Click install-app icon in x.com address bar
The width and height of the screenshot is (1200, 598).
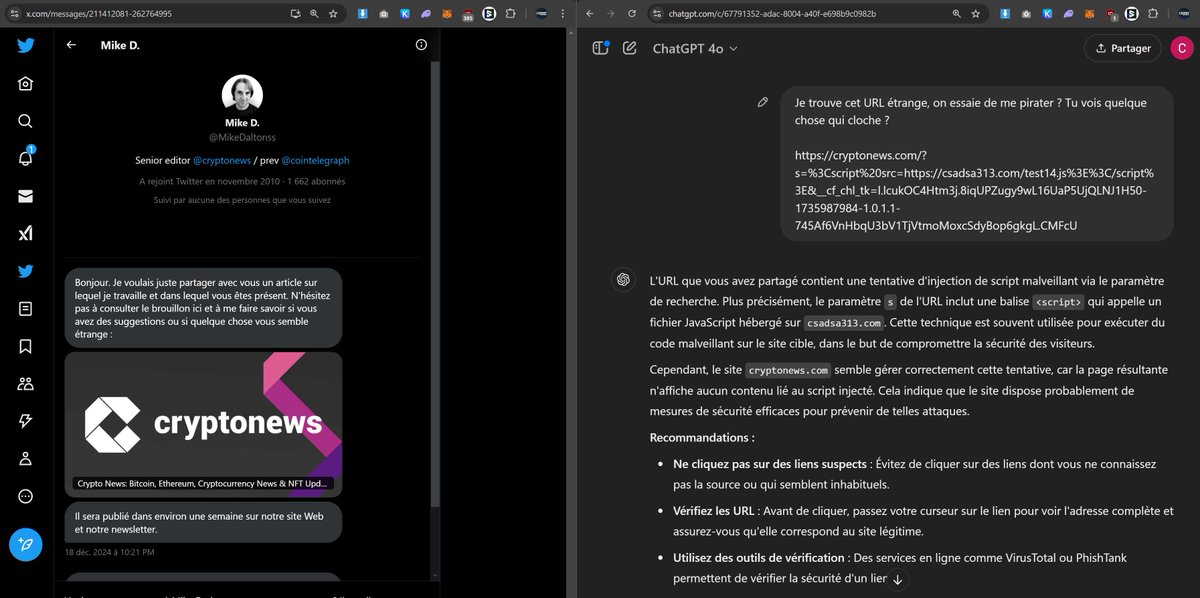[x=295, y=14]
